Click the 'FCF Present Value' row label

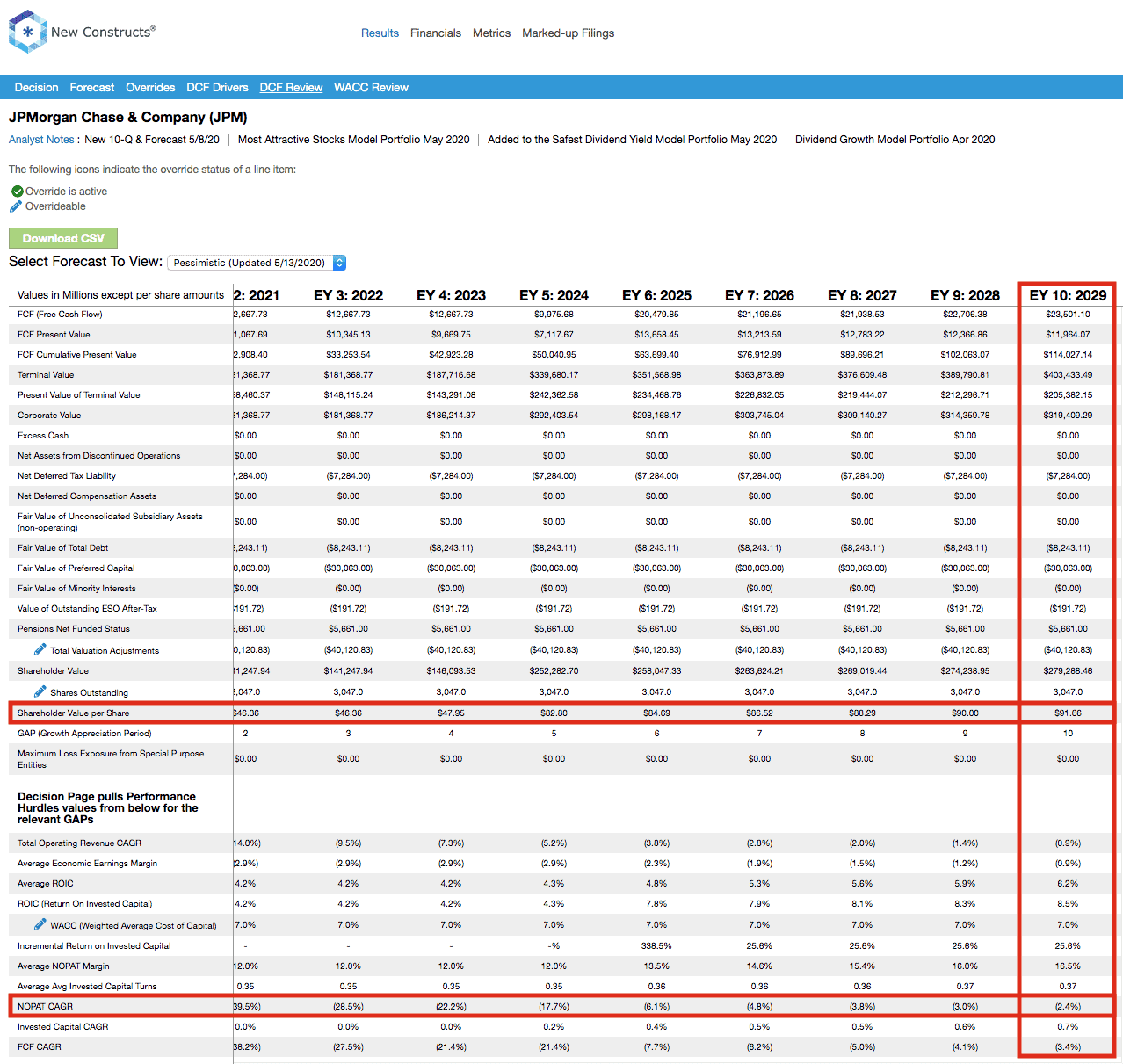click(54, 335)
